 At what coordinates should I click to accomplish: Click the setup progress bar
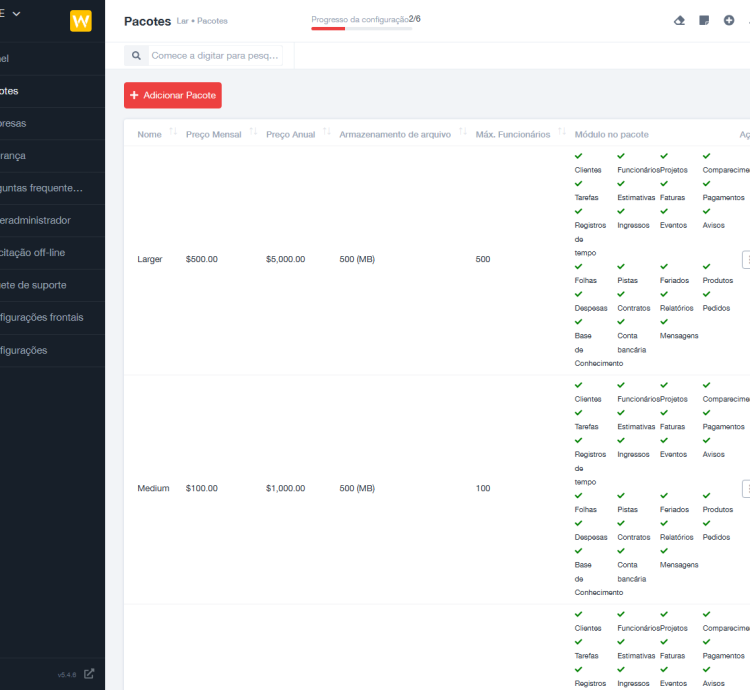point(361,29)
